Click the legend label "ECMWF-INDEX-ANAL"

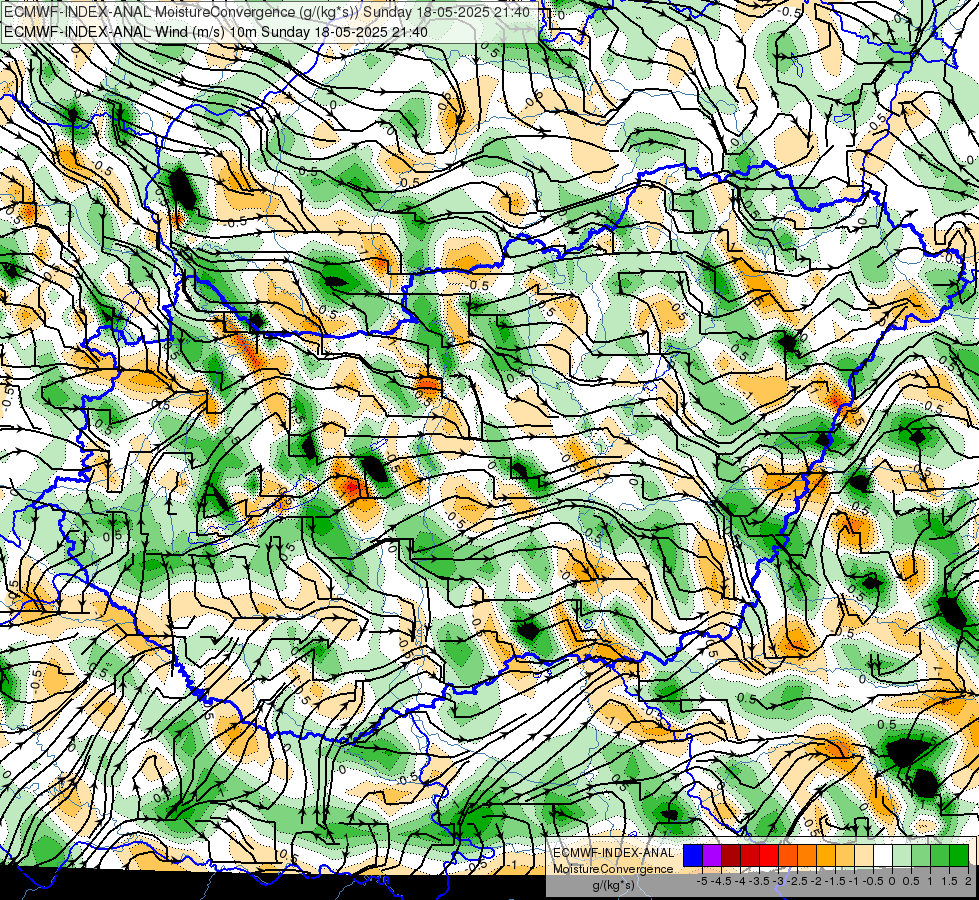[x=613, y=853]
